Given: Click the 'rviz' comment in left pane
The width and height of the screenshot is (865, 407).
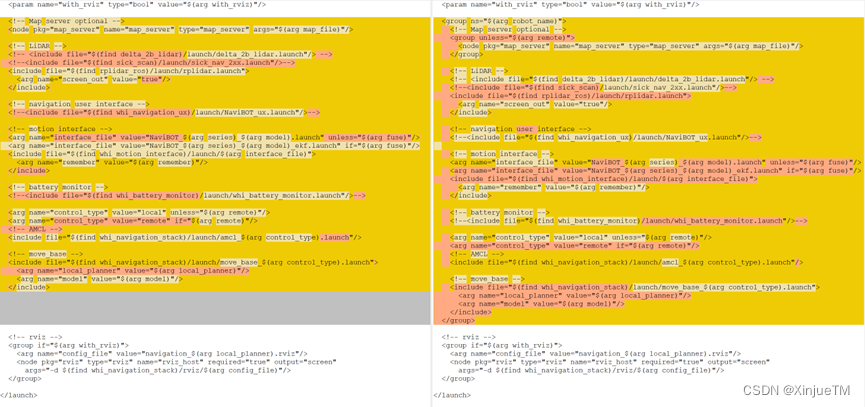Looking at the screenshot, I should point(35,337).
